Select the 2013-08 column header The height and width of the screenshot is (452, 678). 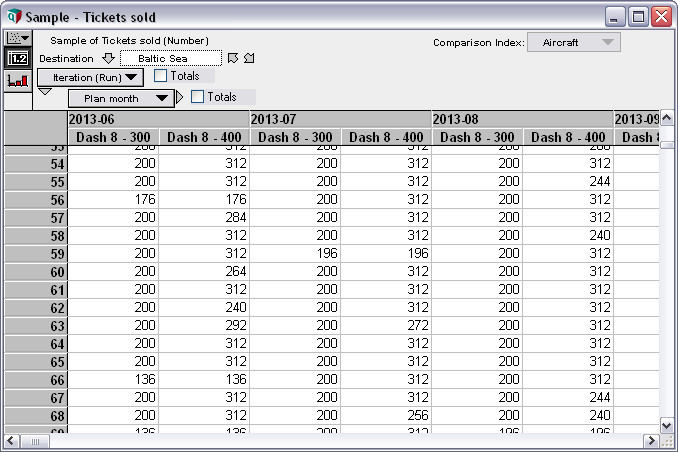(521, 119)
